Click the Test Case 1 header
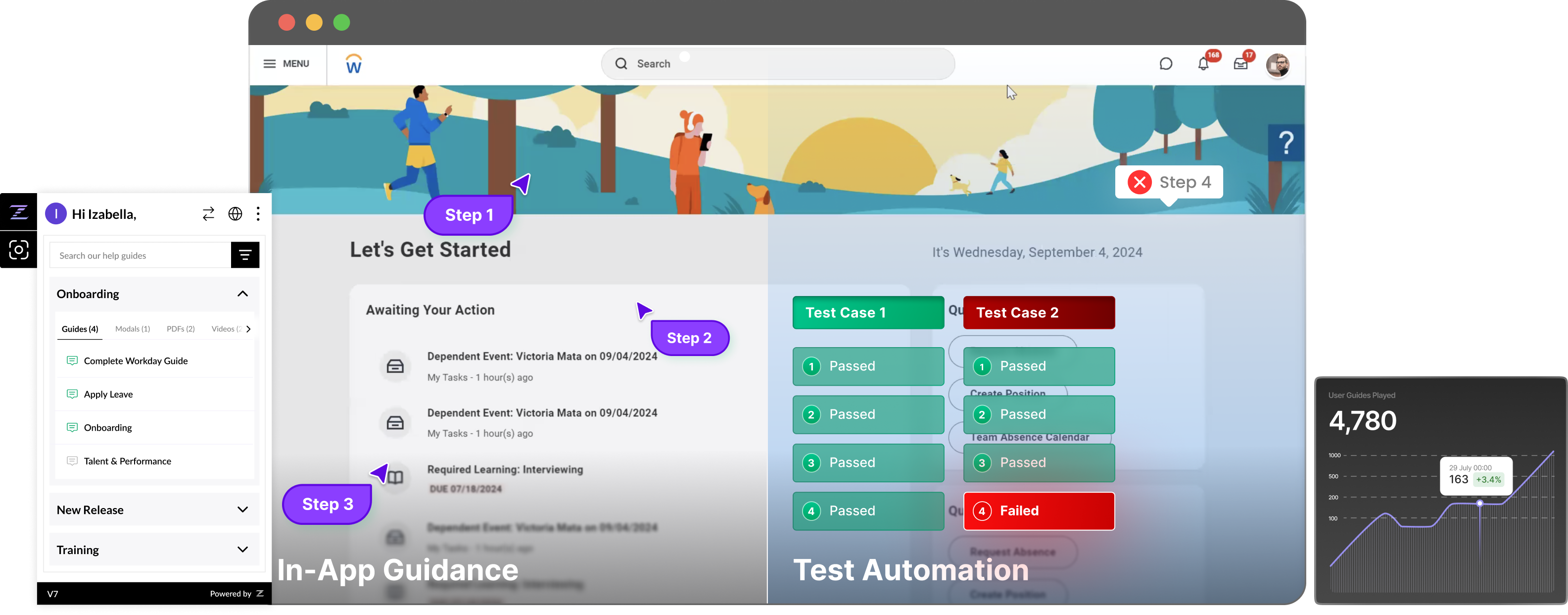 click(x=868, y=312)
